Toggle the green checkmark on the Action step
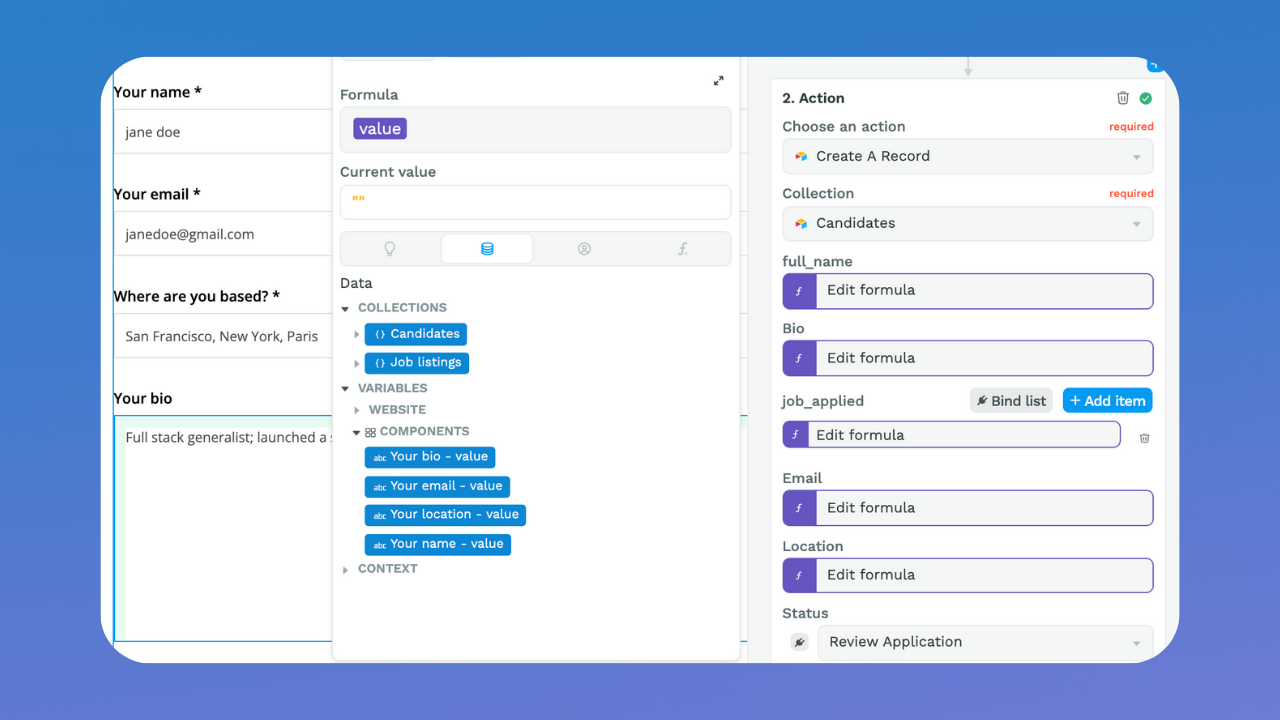 coord(1146,98)
